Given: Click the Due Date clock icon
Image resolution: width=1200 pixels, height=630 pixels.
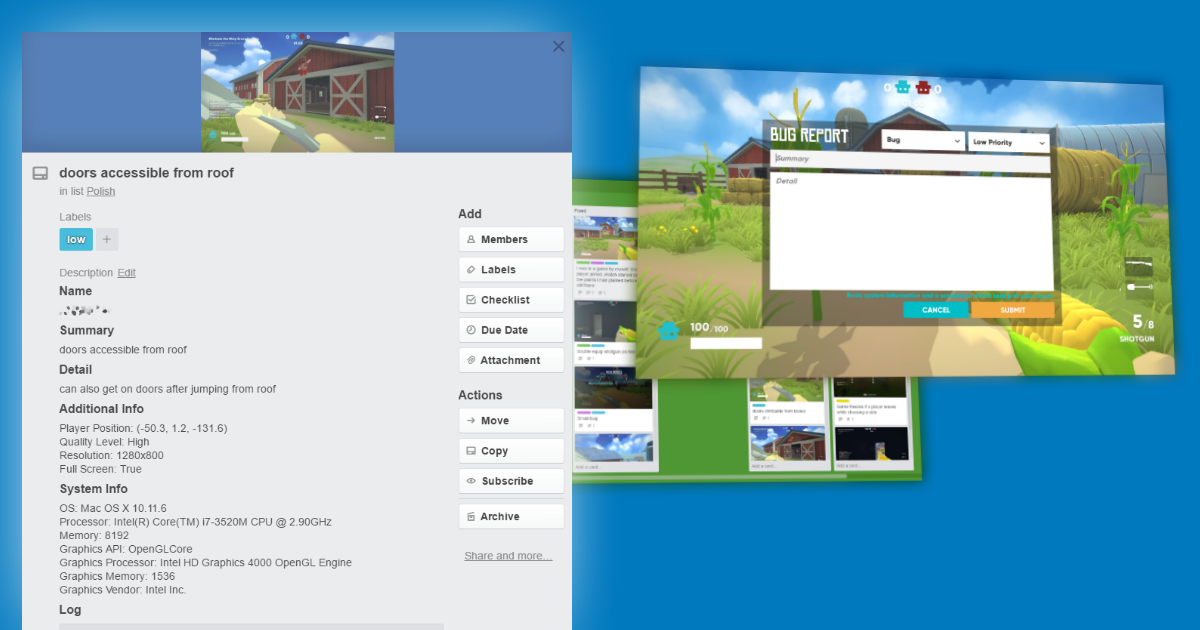Looking at the screenshot, I should click(x=472, y=329).
